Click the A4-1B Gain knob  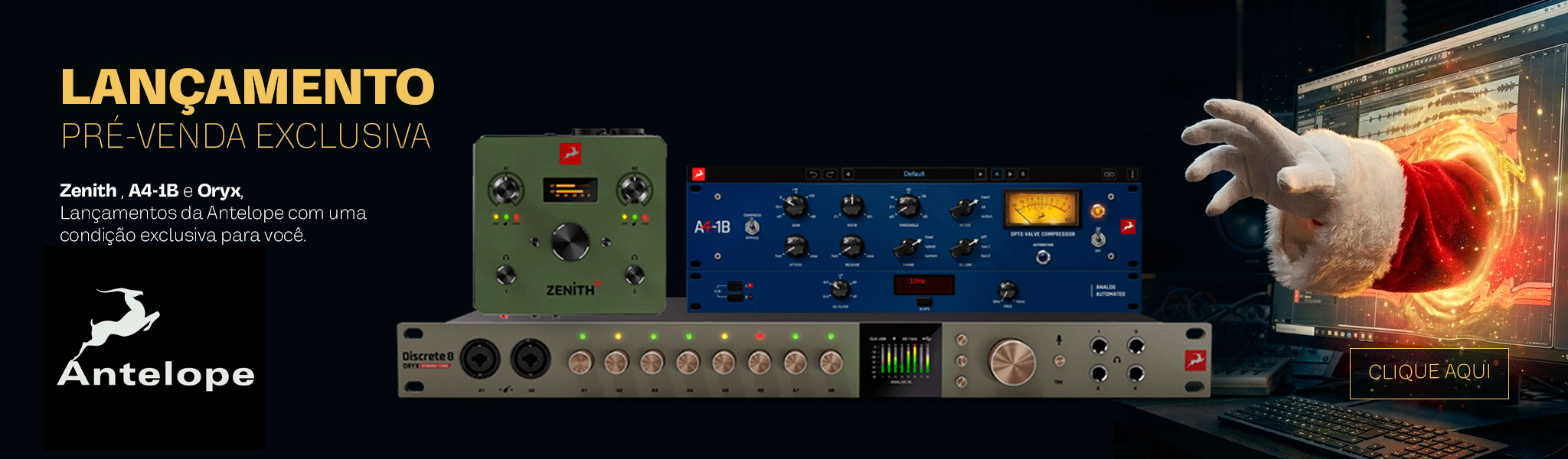pos(796,205)
